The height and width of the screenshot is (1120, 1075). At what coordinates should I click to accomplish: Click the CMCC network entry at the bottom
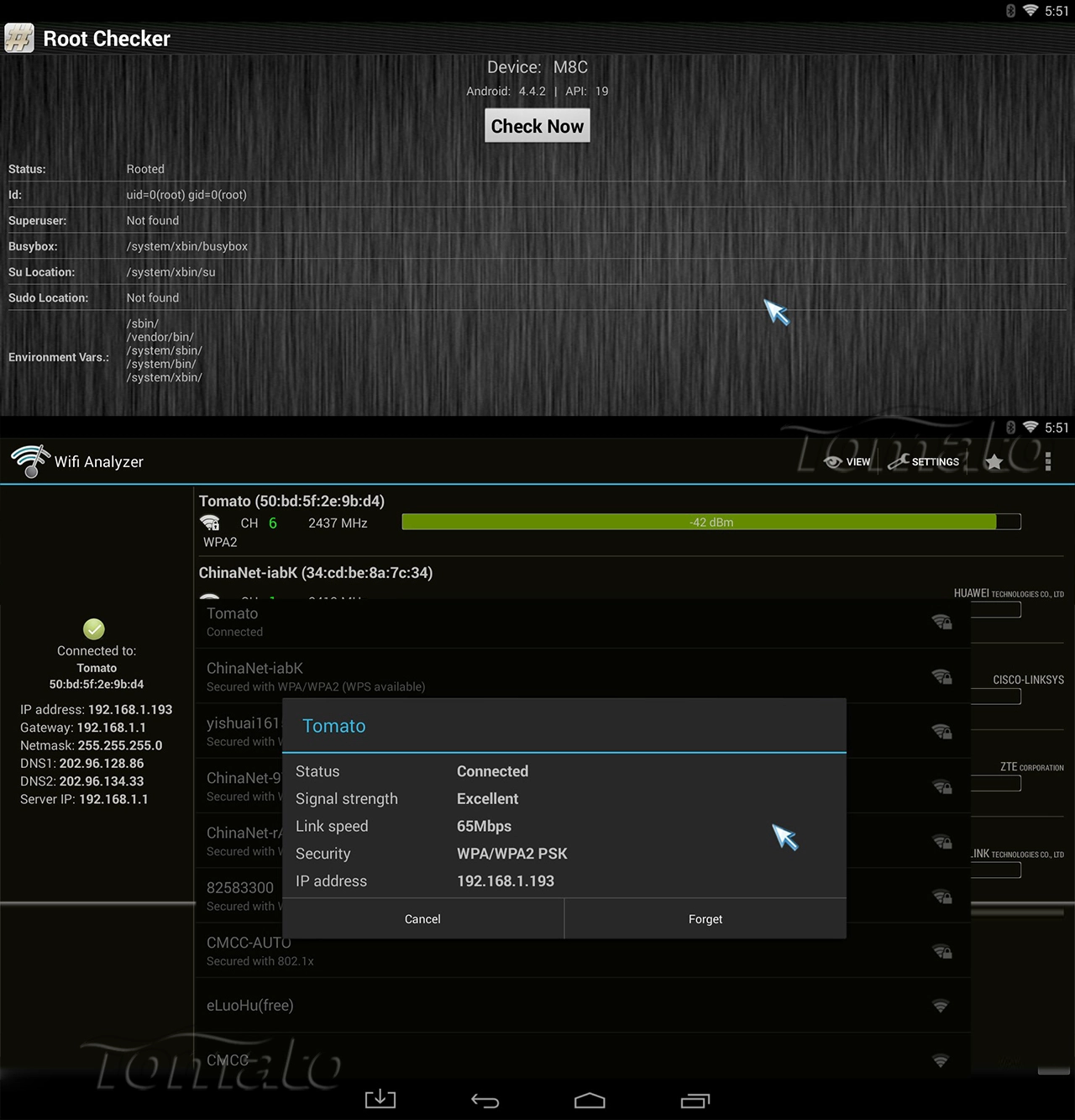[583, 1060]
